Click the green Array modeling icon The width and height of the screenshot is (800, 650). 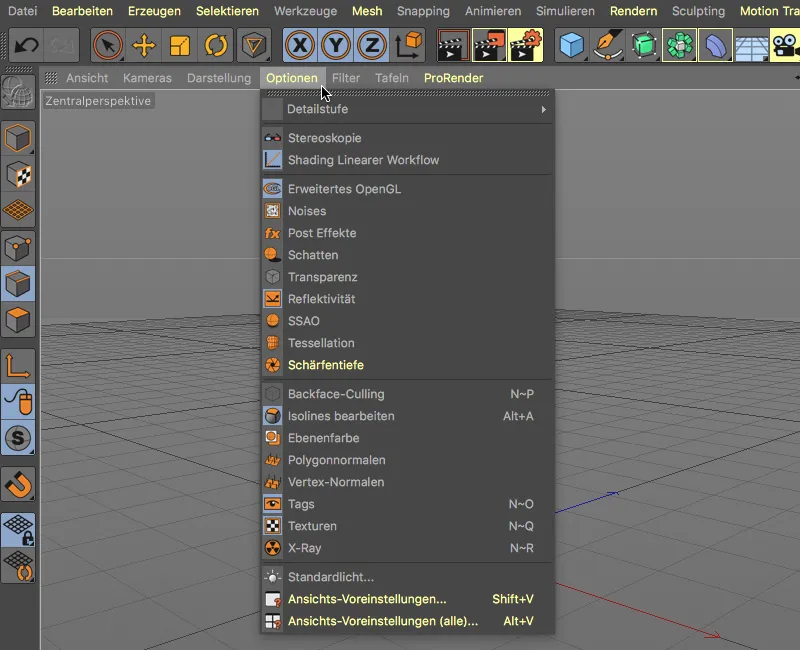[x=680, y=45]
